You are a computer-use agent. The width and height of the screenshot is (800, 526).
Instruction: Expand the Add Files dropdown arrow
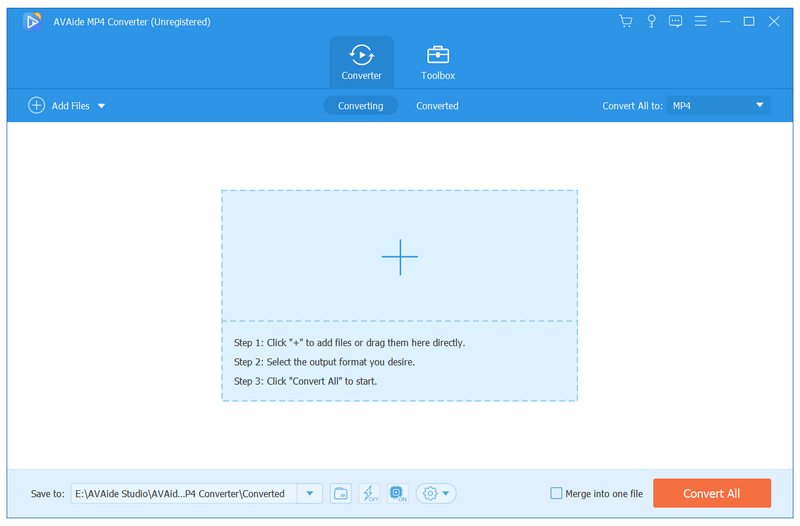(102, 106)
